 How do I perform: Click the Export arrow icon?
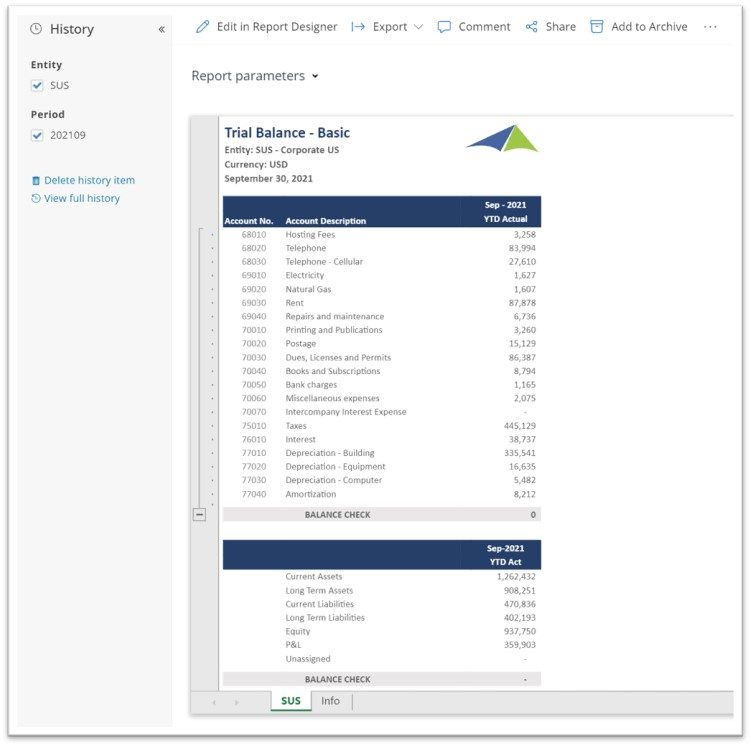click(358, 27)
